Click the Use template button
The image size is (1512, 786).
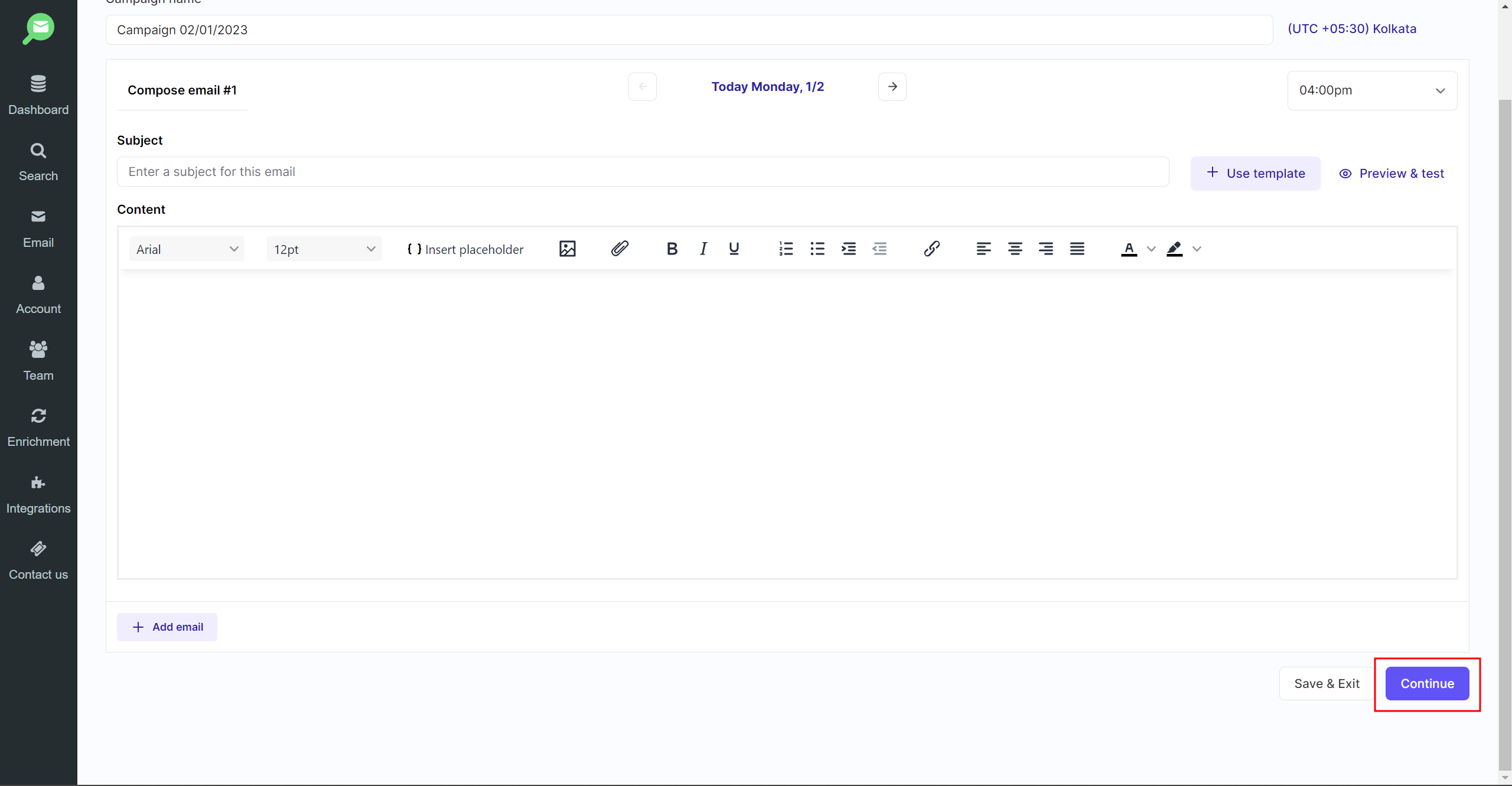tap(1255, 173)
